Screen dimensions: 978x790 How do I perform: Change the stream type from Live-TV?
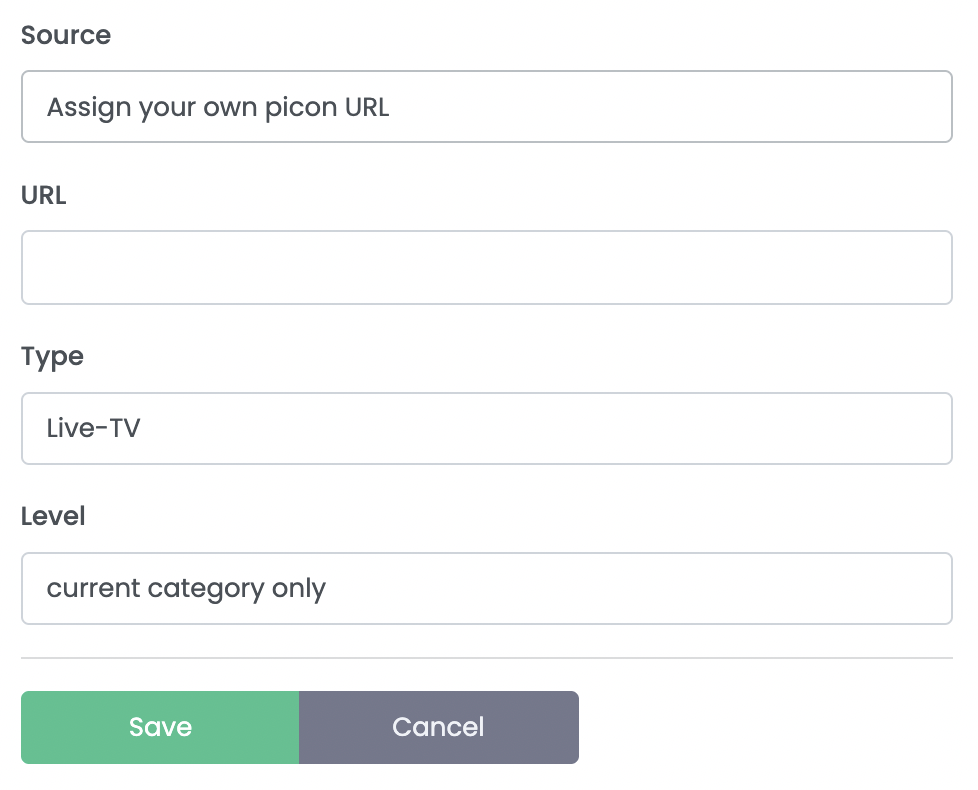(x=486, y=428)
